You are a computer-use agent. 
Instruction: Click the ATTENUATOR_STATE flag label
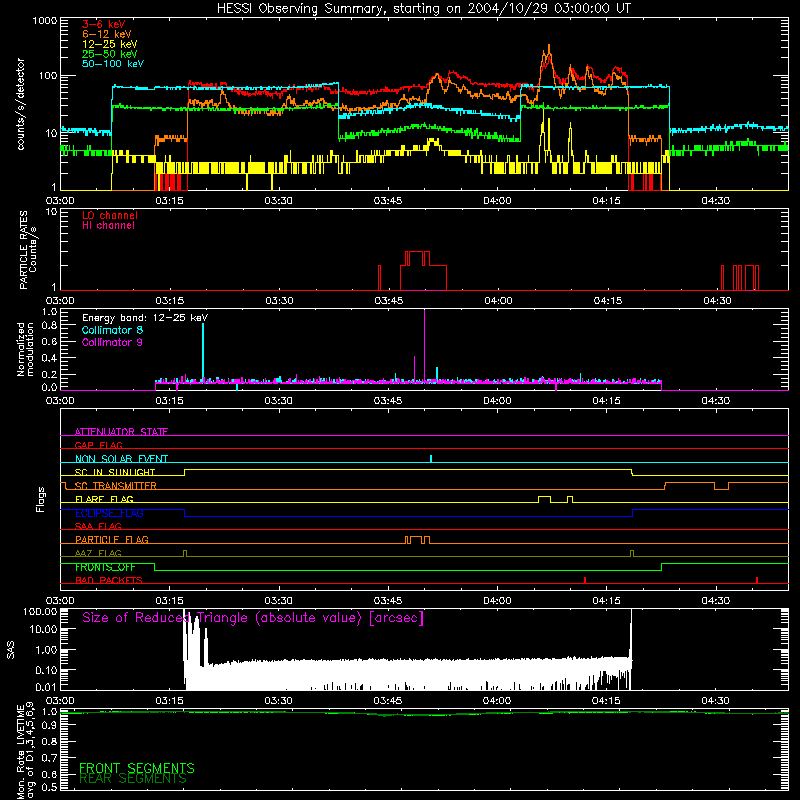point(121,432)
